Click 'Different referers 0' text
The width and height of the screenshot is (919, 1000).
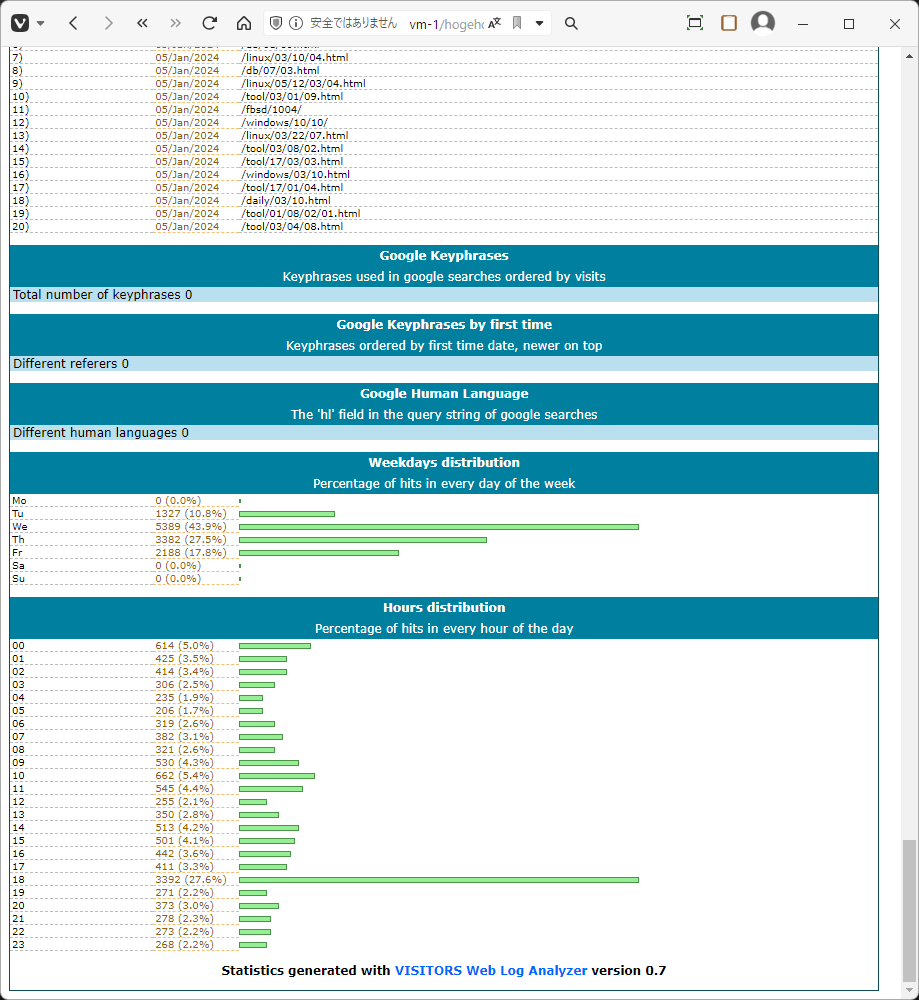[71, 364]
